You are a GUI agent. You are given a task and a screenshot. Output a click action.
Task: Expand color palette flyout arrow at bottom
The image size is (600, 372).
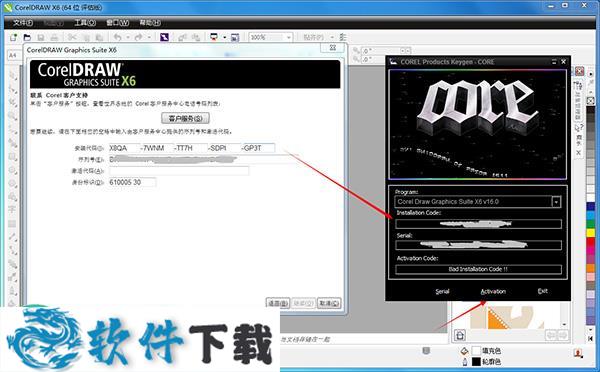click(590, 339)
